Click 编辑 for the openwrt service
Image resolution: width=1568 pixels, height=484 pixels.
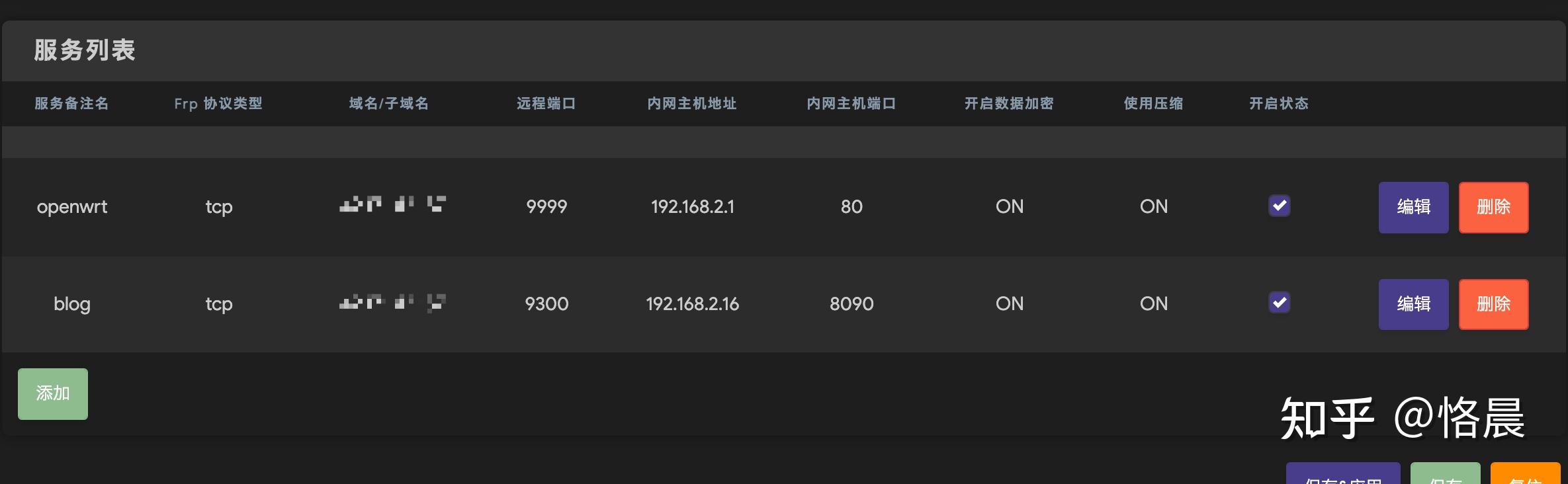1413,207
